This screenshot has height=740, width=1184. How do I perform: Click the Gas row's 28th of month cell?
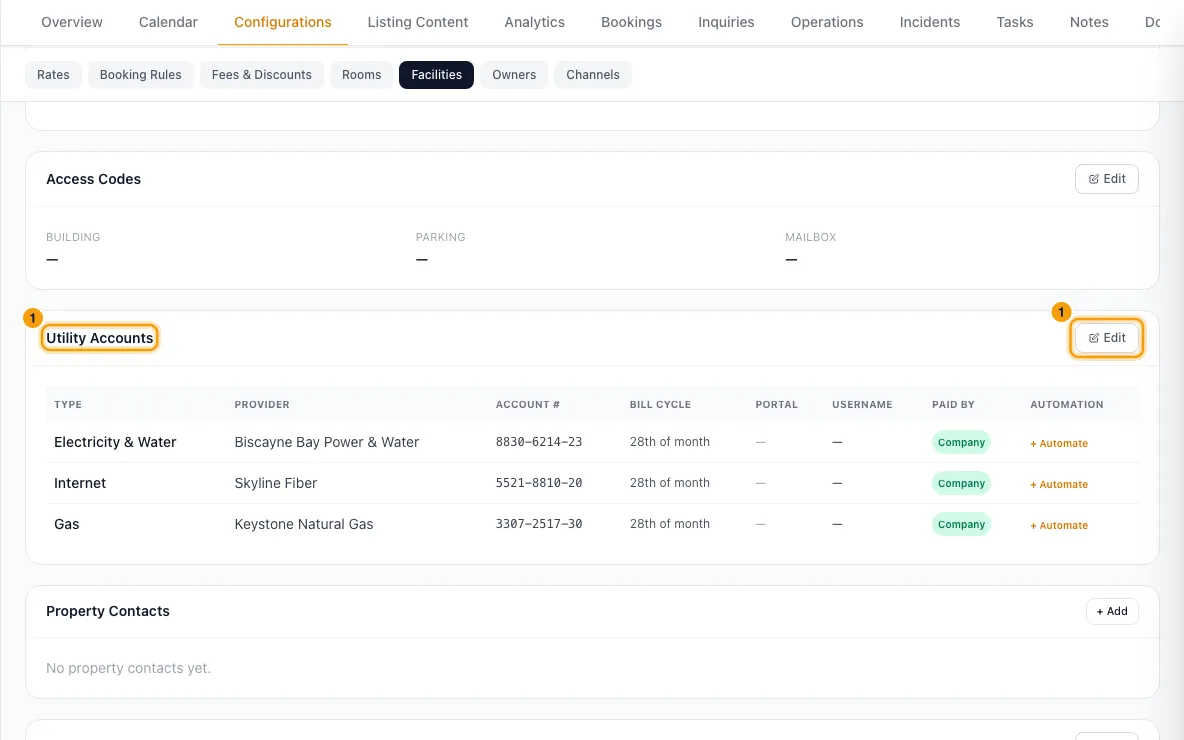click(x=670, y=523)
